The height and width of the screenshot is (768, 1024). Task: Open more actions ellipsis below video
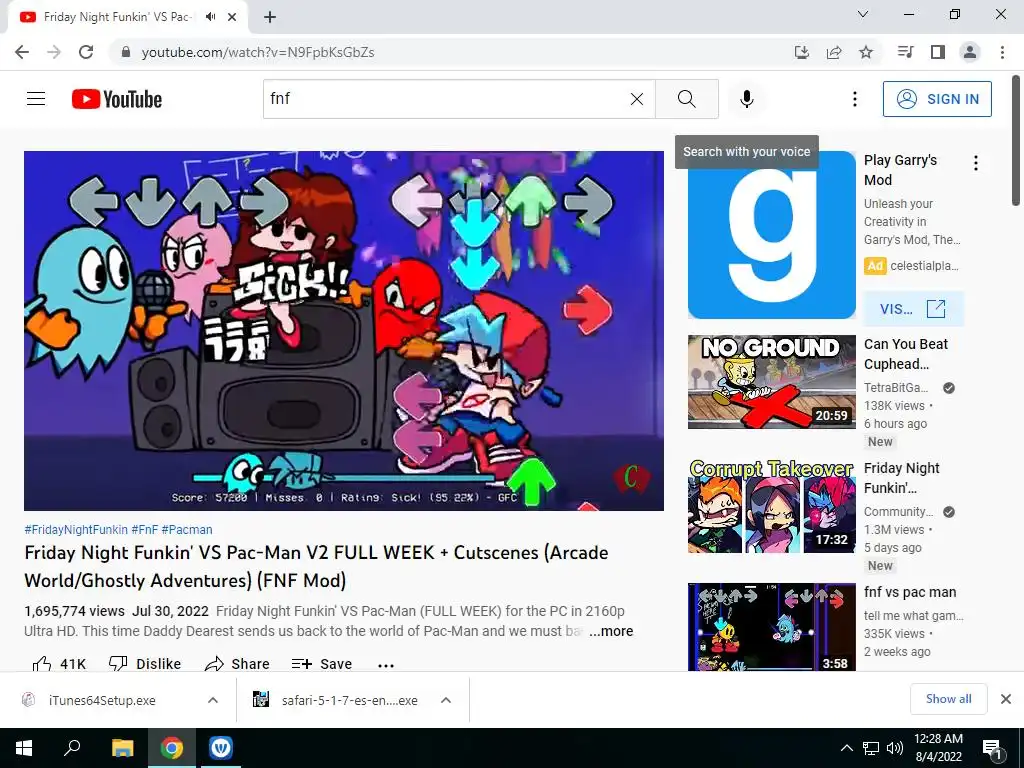[386, 665]
